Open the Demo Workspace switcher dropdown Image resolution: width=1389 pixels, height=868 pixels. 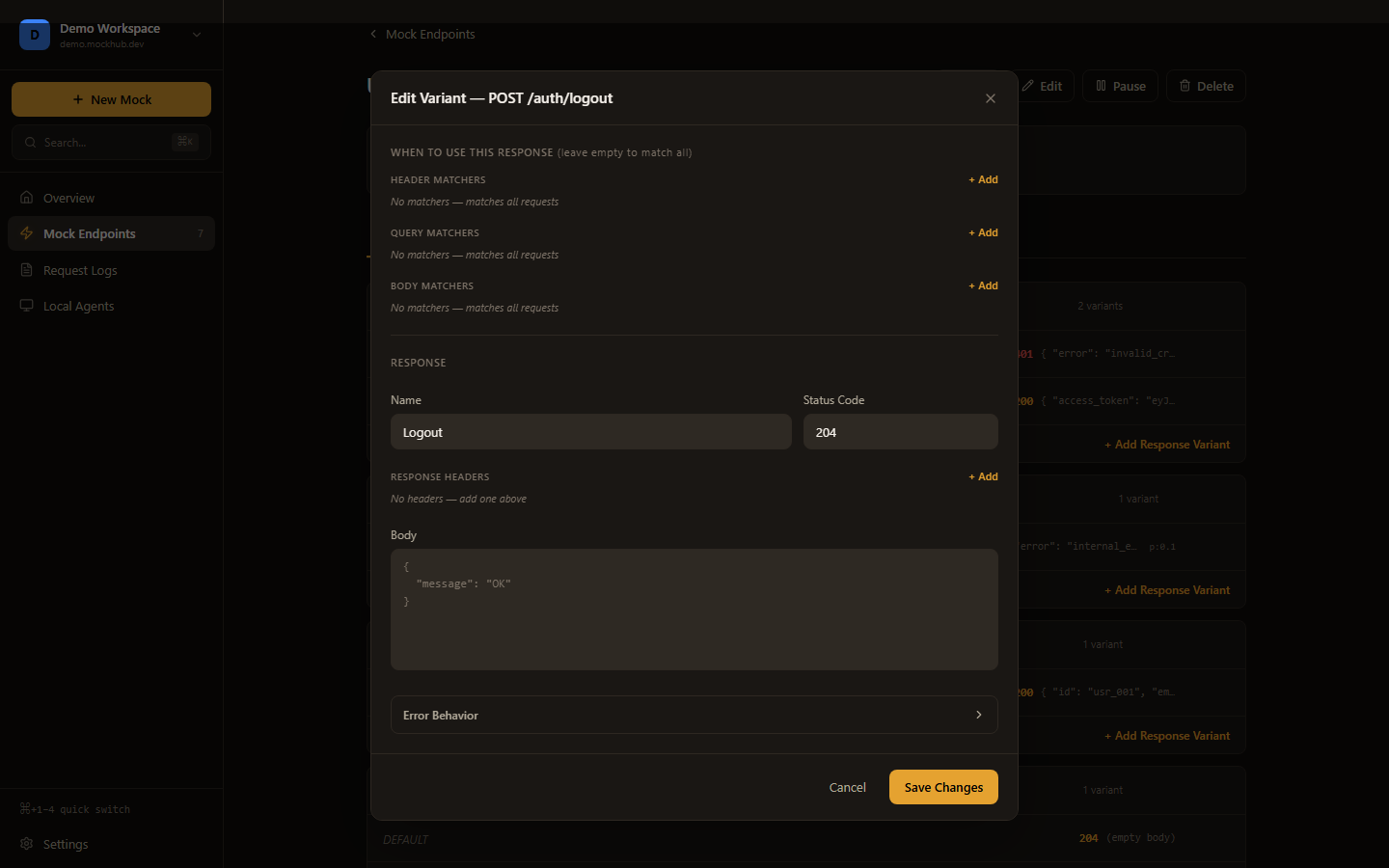(x=197, y=35)
